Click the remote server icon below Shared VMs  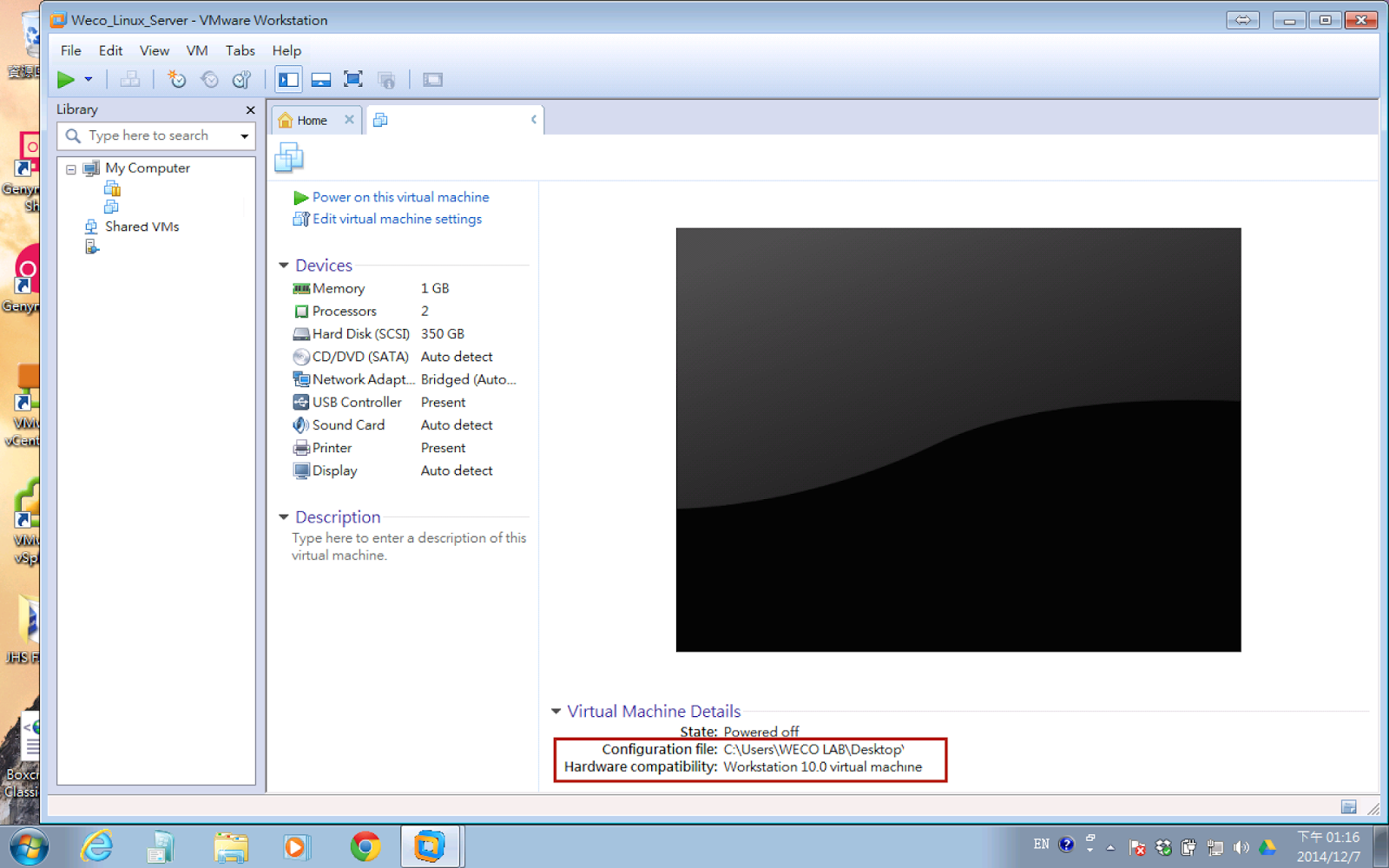(x=92, y=247)
